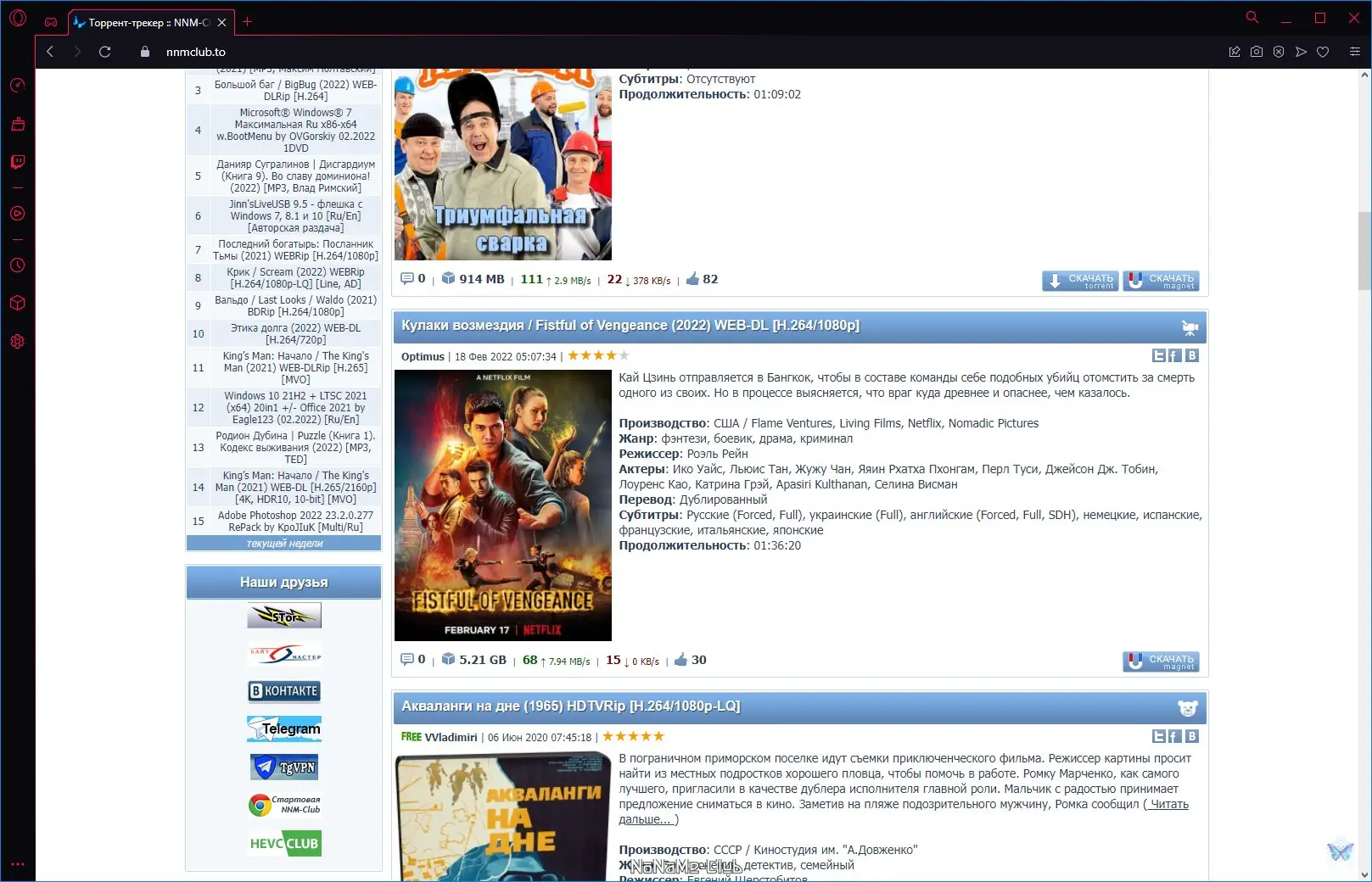Viewport: 1372px width, 882px height.
Task: Send page to My Flow
Action: [x=1301, y=52]
